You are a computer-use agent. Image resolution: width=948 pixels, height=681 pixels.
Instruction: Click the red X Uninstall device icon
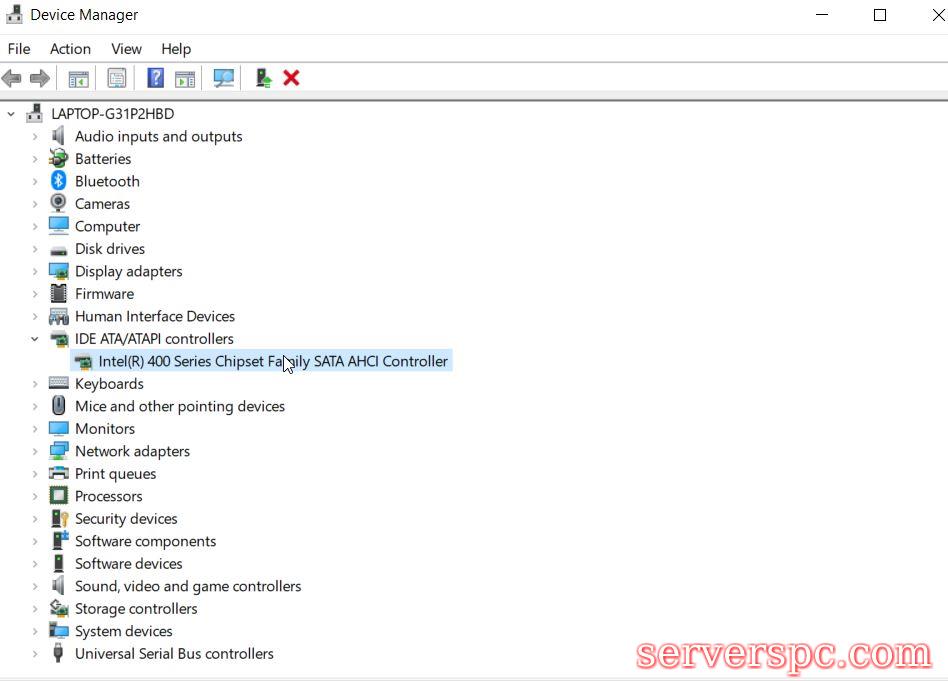tap(291, 78)
